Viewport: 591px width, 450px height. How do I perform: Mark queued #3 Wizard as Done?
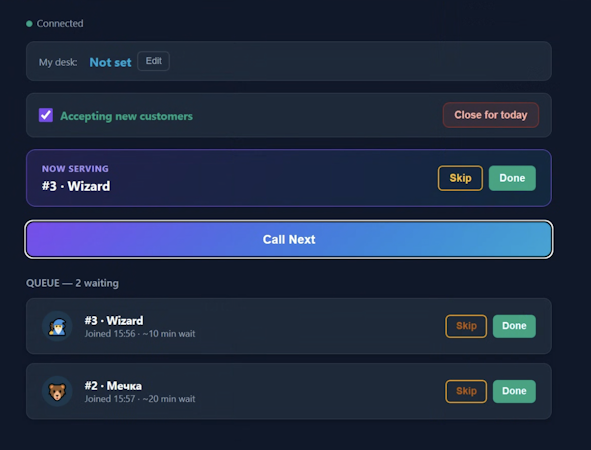pyautogui.click(x=514, y=326)
